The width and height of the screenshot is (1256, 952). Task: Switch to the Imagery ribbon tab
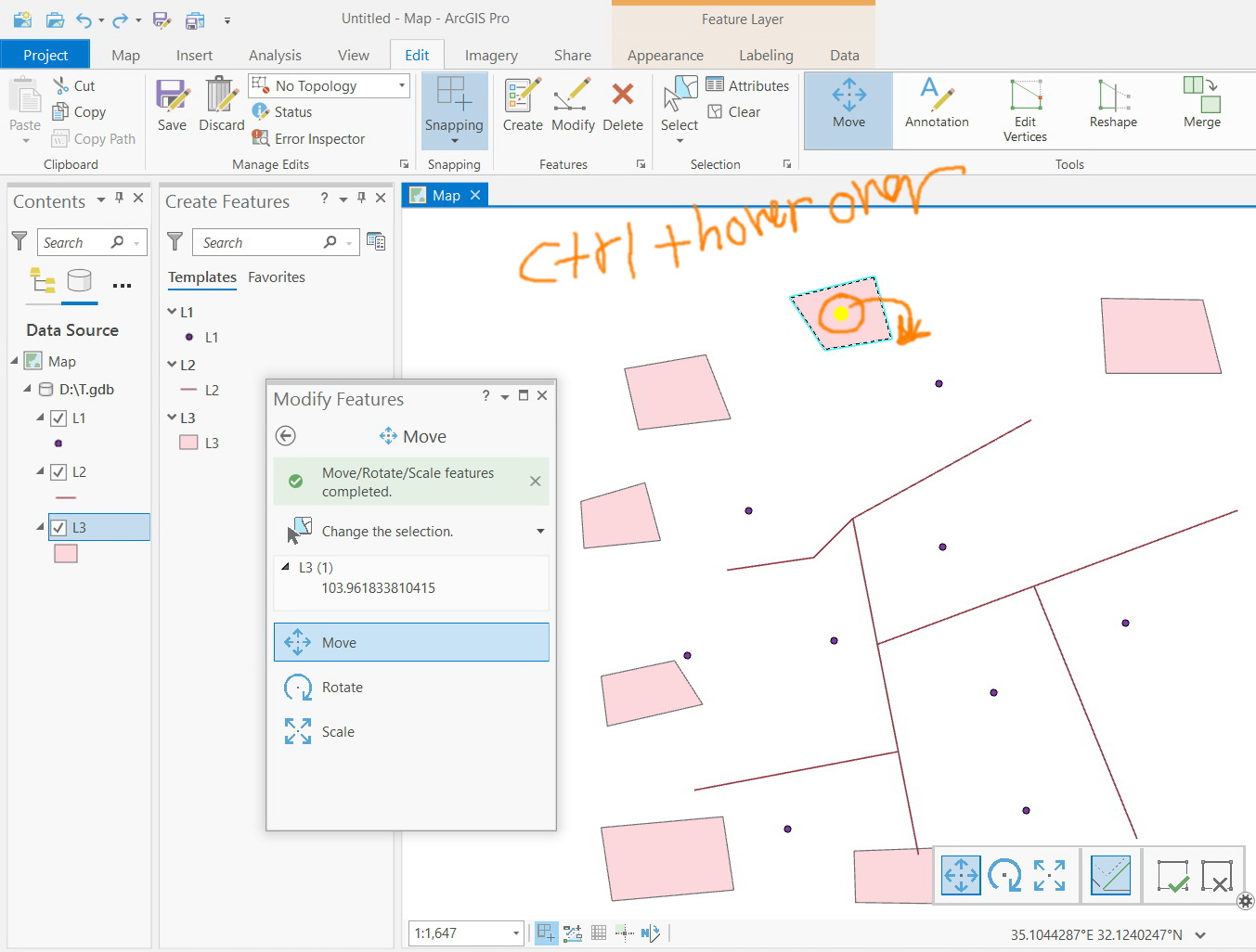[x=491, y=55]
